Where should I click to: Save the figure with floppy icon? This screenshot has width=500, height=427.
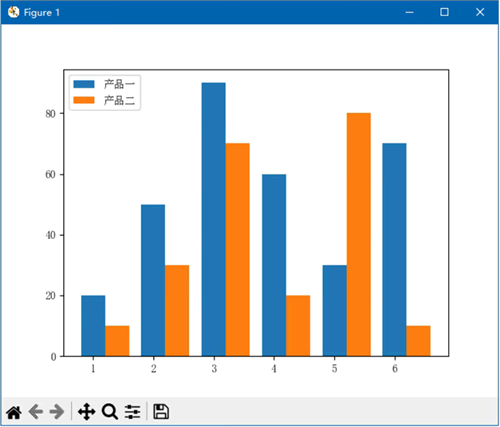click(x=161, y=412)
